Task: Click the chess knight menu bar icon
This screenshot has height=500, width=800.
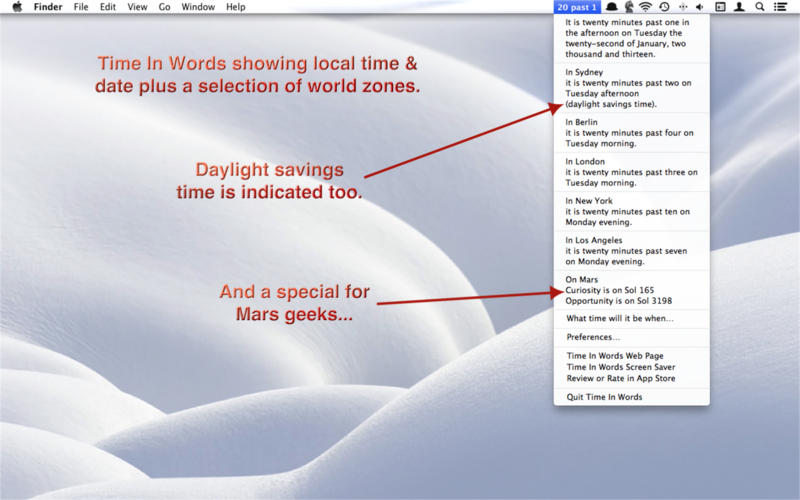Action: 629,7
